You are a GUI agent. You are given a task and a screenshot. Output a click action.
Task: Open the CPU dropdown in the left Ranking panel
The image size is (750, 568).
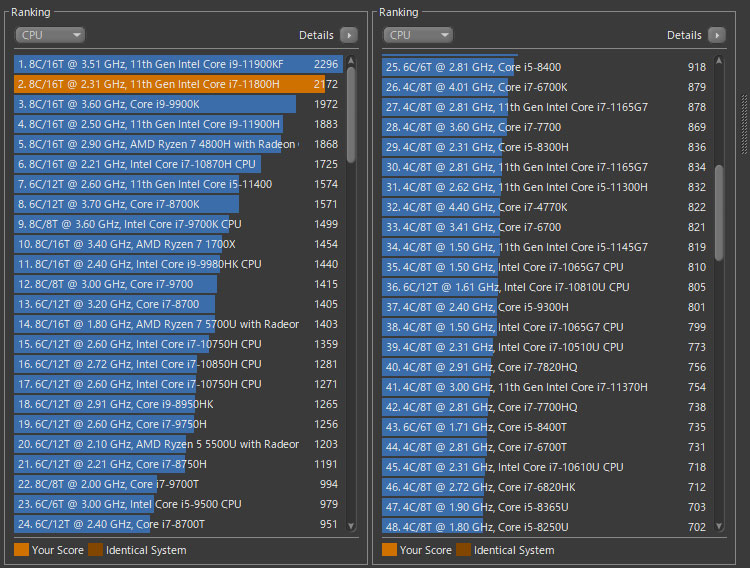[50, 35]
